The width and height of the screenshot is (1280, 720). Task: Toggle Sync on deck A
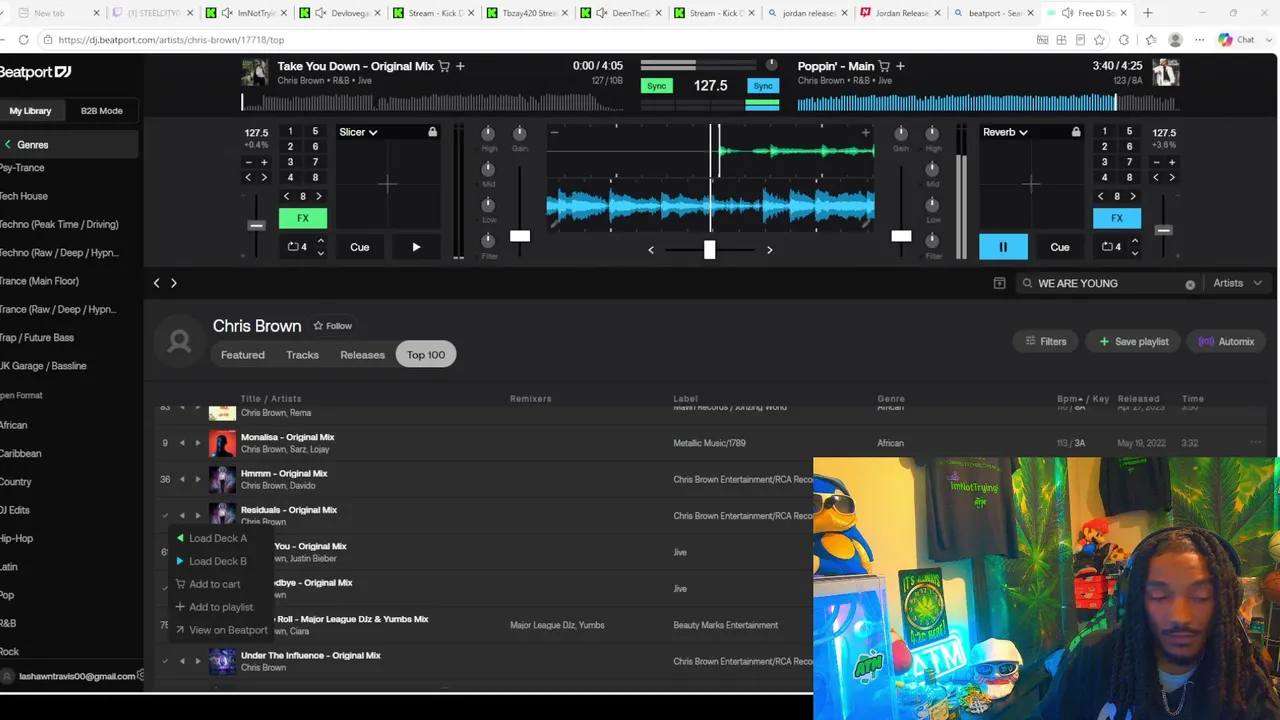pos(656,86)
